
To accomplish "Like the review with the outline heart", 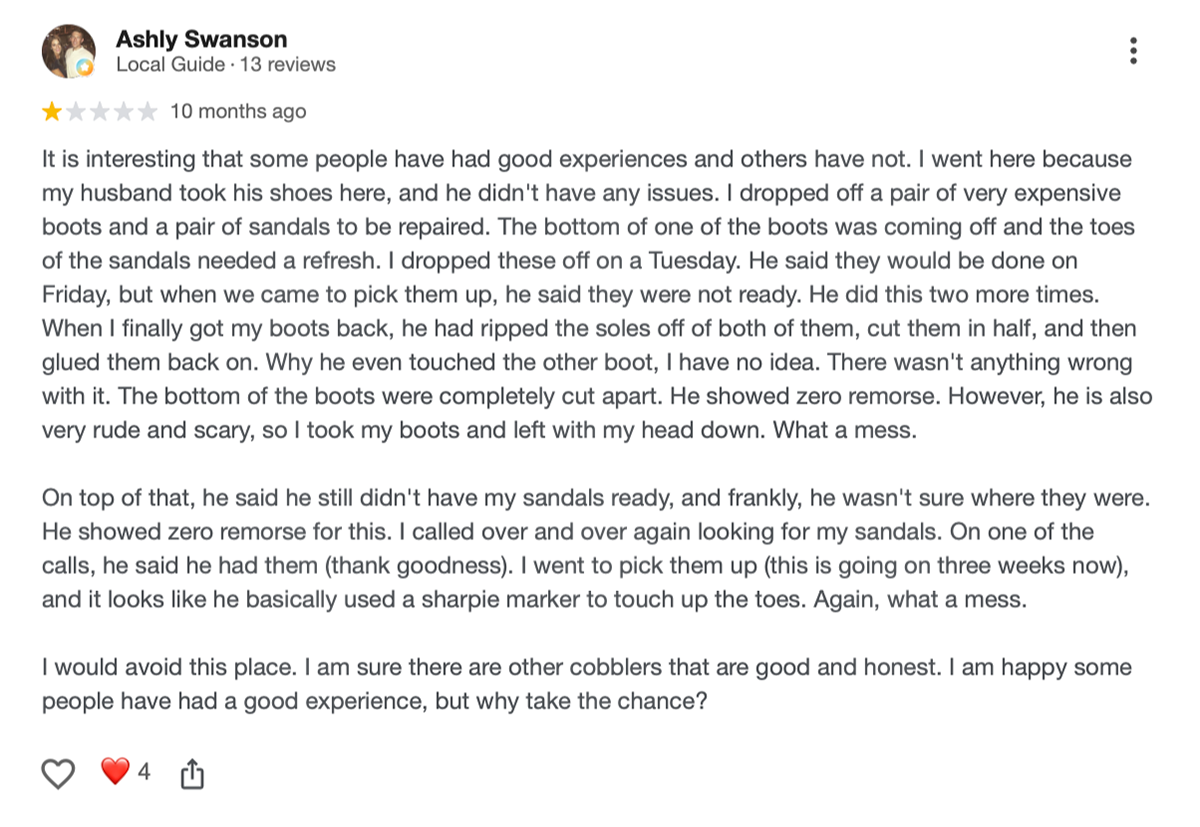I will pos(59,773).
